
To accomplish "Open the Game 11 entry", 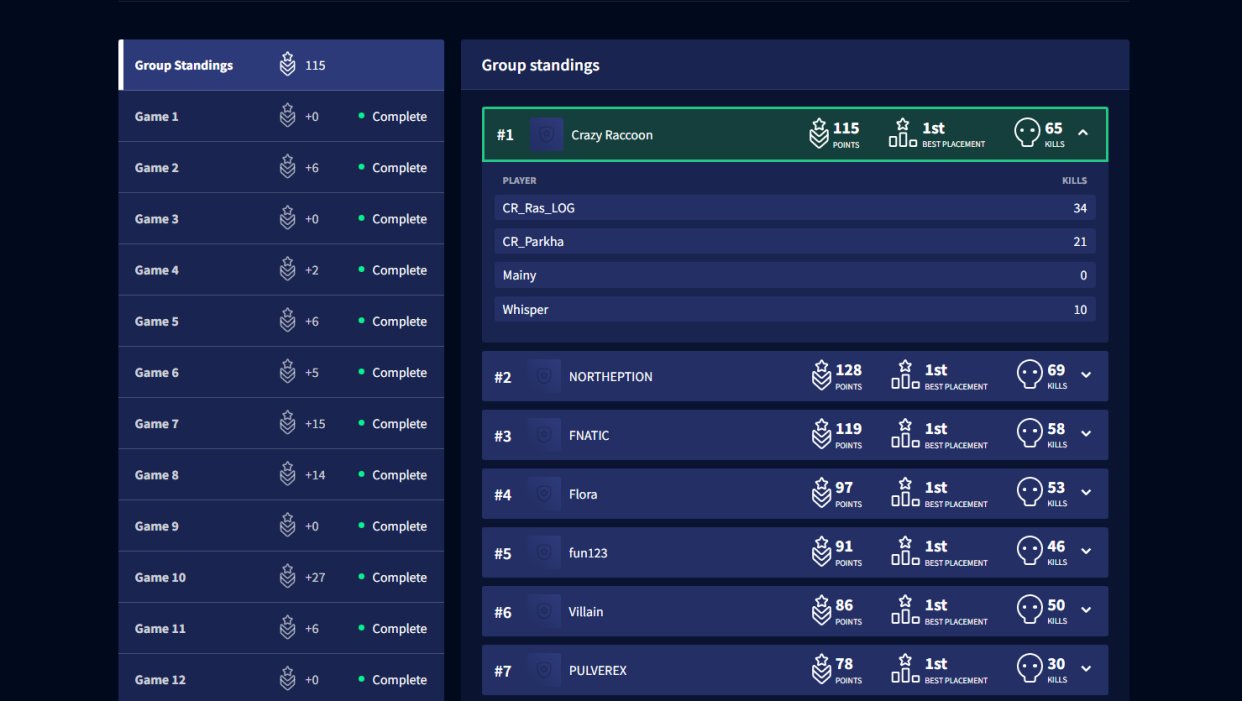I will click(x=281, y=628).
